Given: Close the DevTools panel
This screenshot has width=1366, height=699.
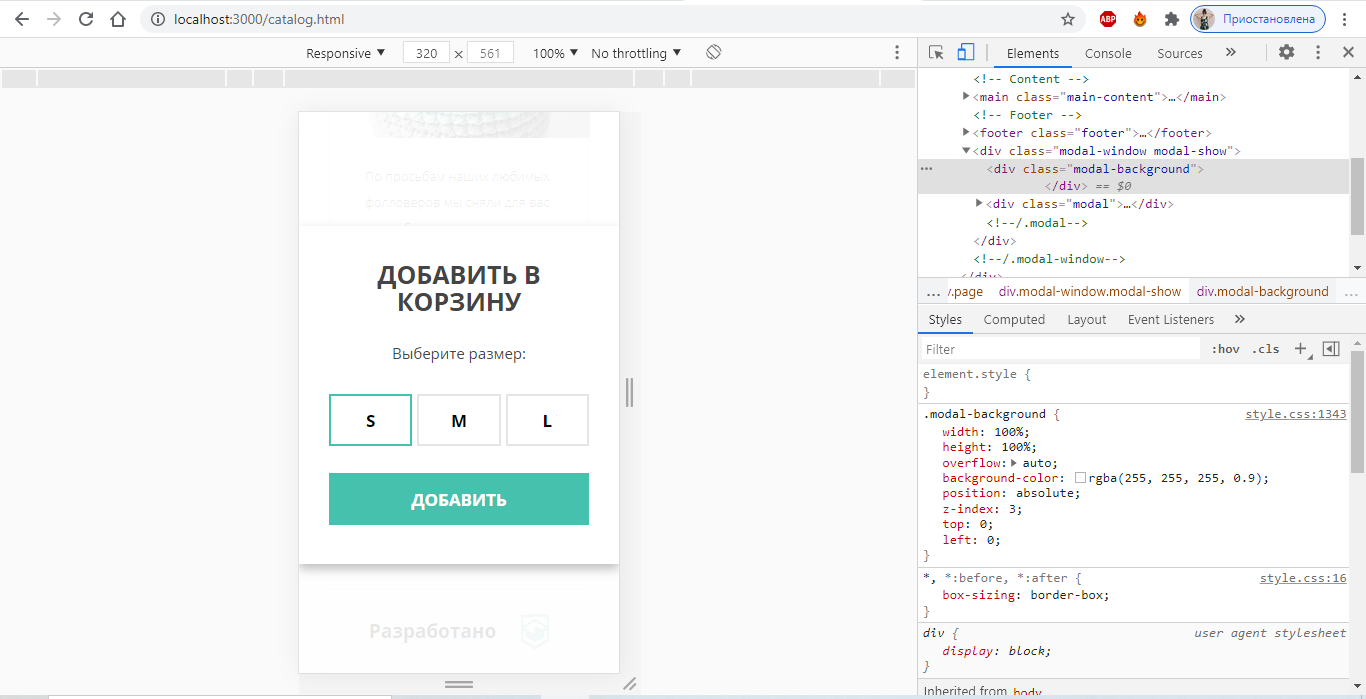Looking at the screenshot, I should click(x=1348, y=53).
